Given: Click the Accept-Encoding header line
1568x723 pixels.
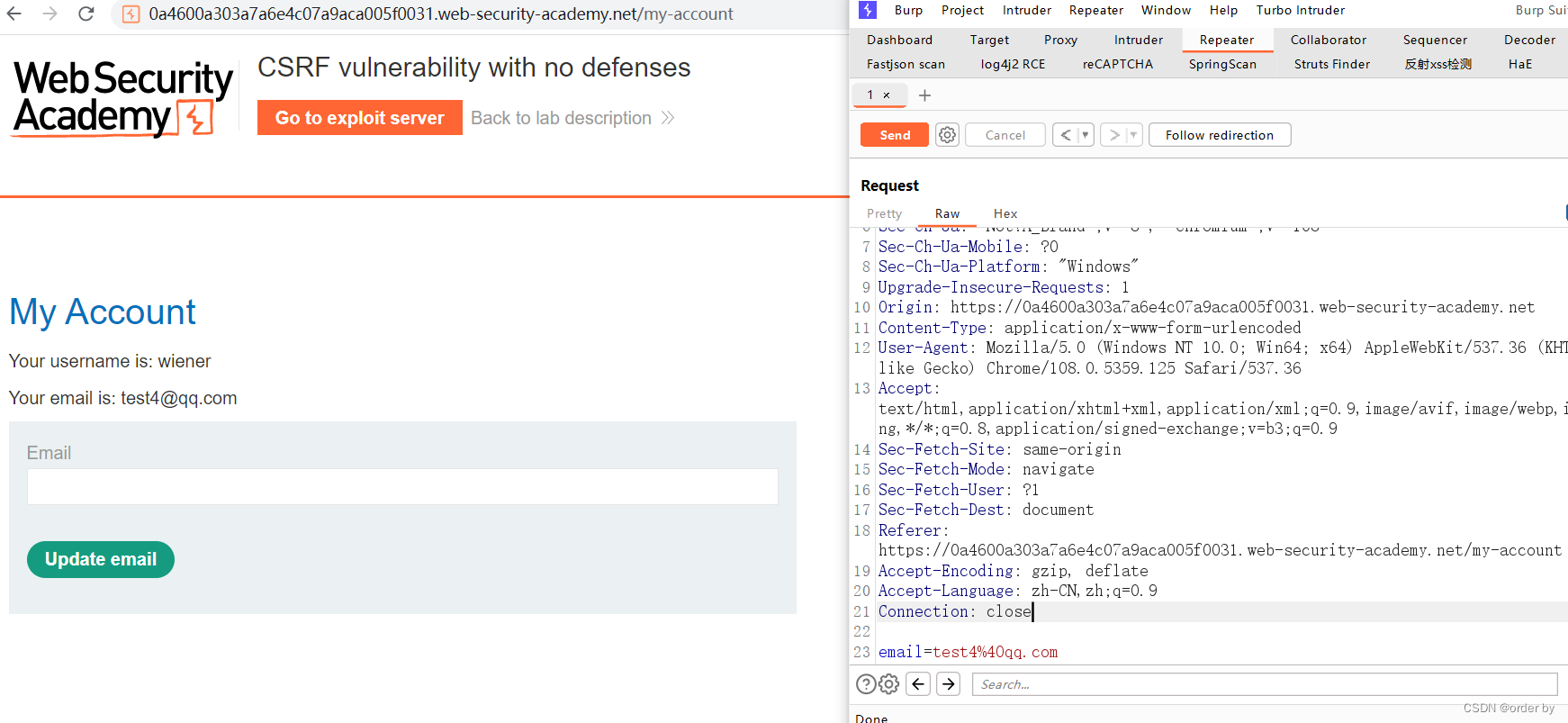Looking at the screenshot, I should pyautogui.click(x=1014, y=571).
